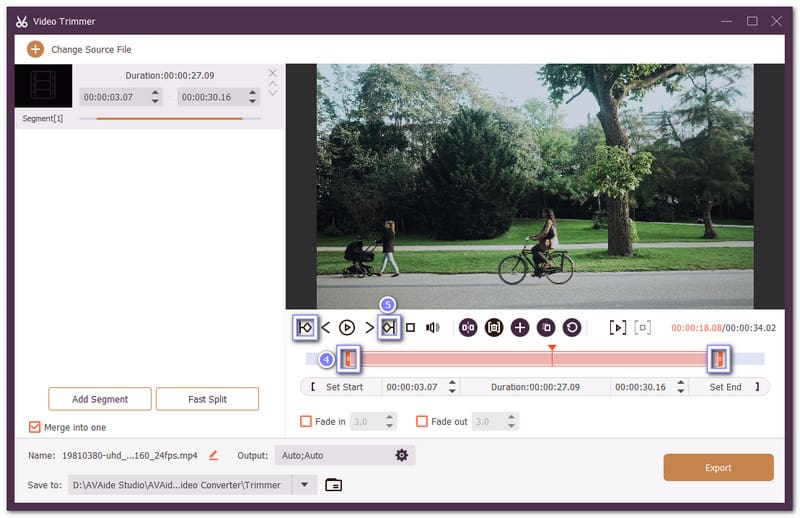Click the split segment icon
Screen dimensions: 800x518
point(468,327)
